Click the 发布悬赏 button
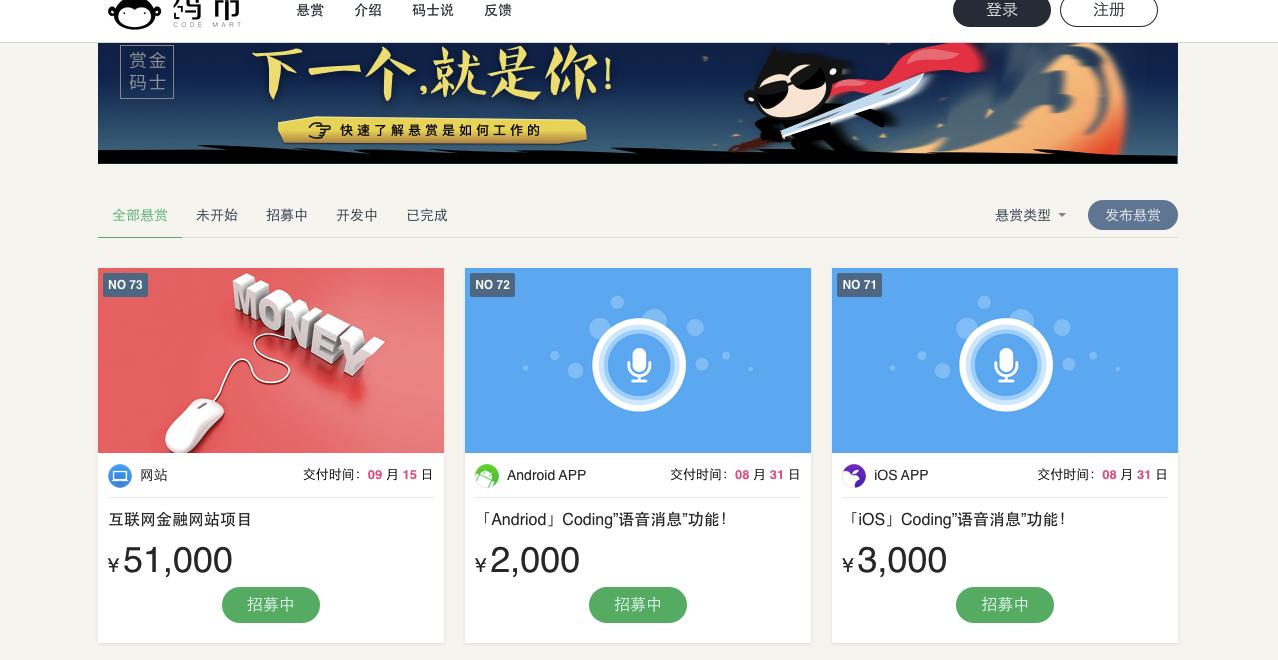This screenshot has width=1278, height=660. pos(1133,215)
